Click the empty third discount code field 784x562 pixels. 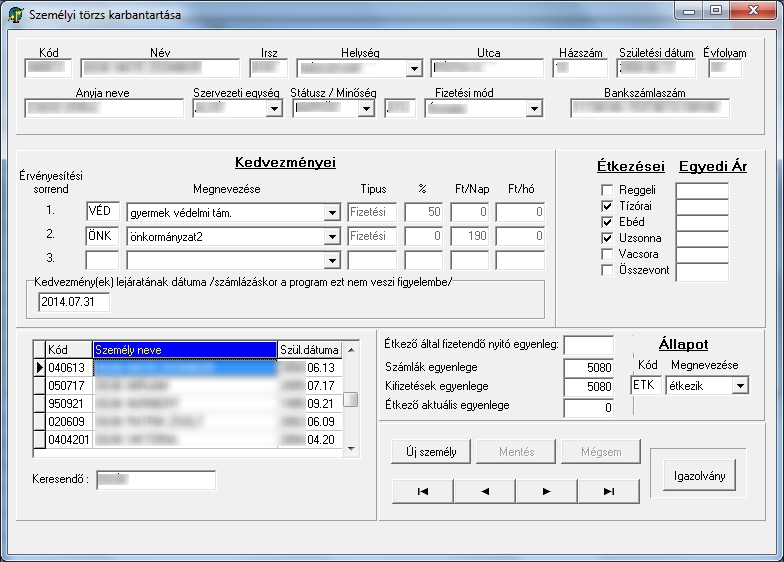(x=102, y=260)
